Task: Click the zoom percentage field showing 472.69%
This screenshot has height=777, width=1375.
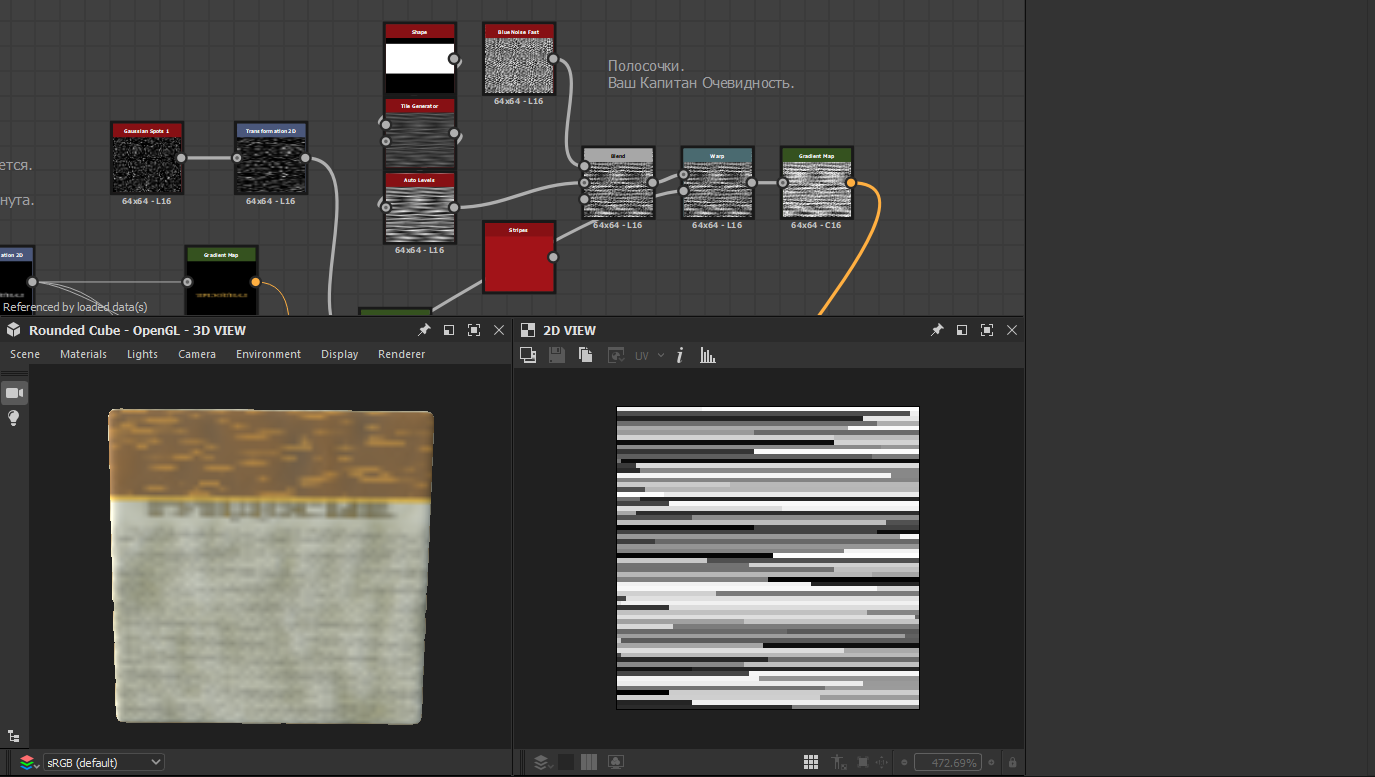Action: (x=947, y=762)
